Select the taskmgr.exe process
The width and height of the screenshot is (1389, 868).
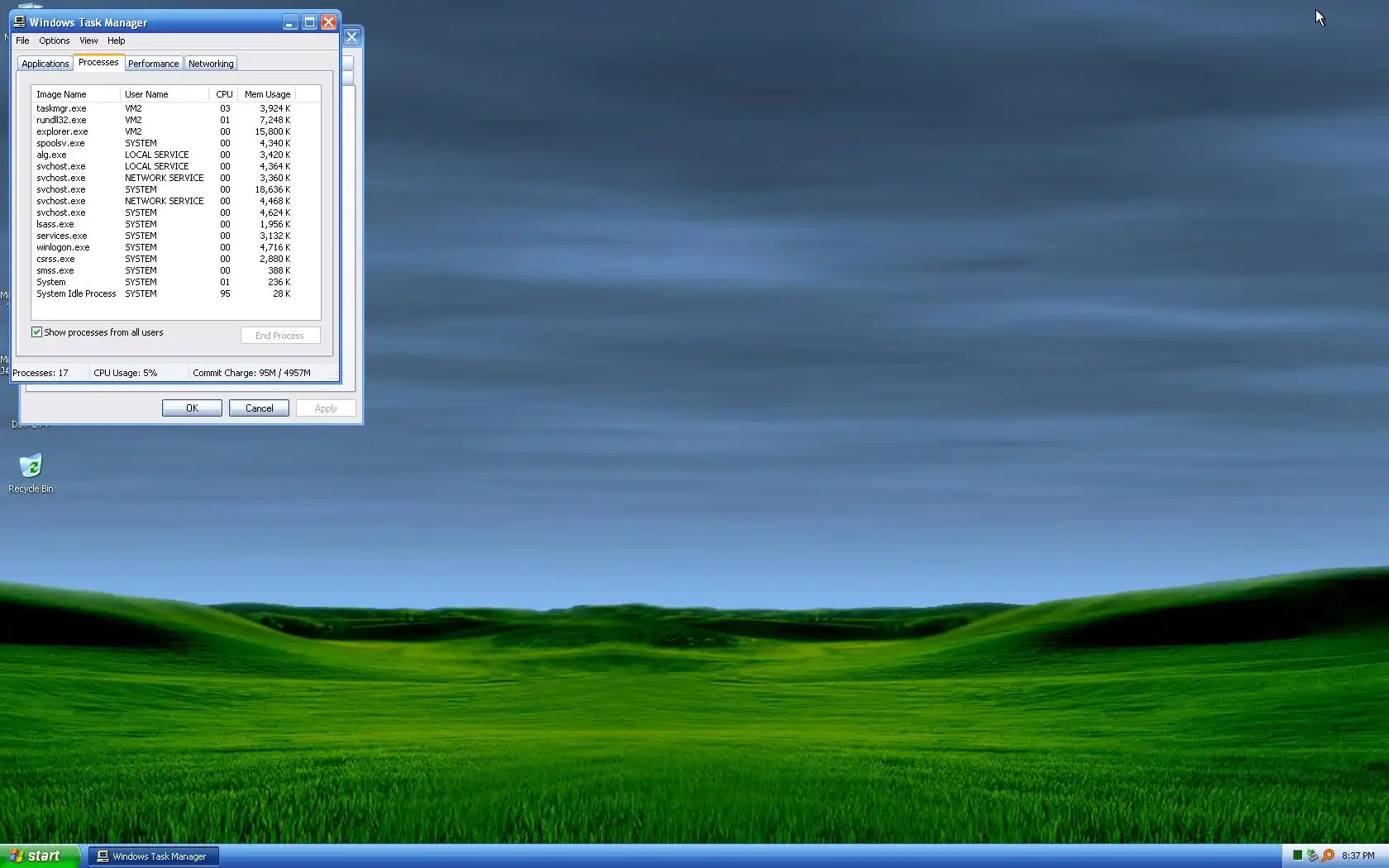[x=164, y=108]
